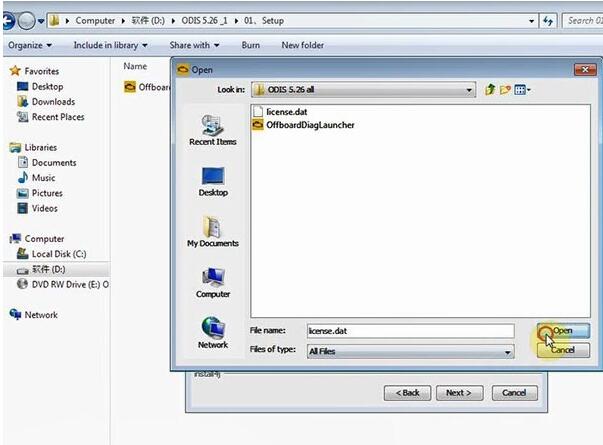Screen dimensions: 603x445
Task: Close the Open dialog
Action: point(585,70)
